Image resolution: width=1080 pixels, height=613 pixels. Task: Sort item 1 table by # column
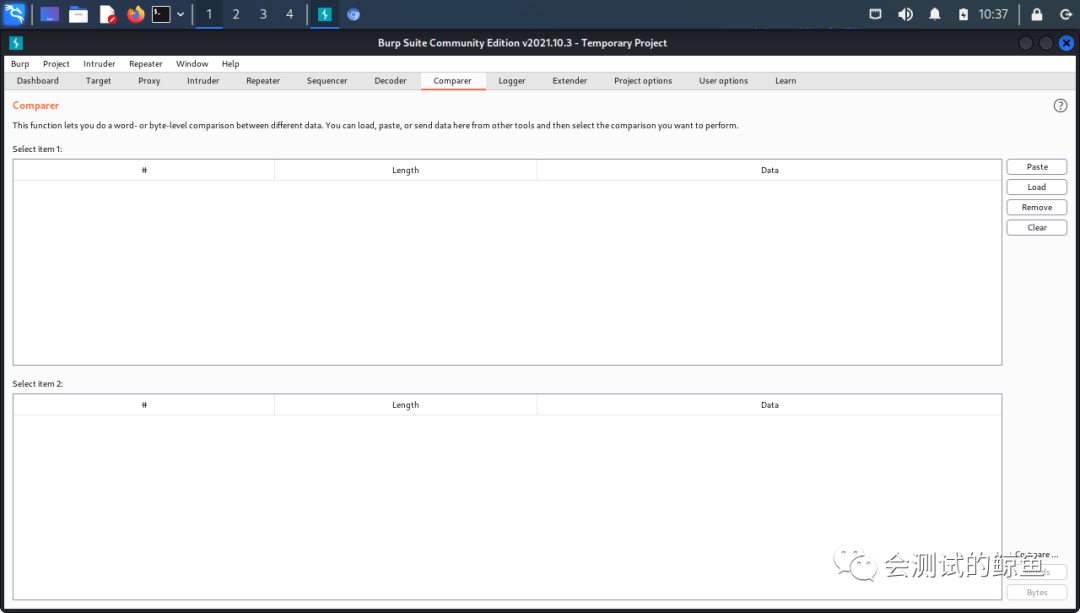pyautogui.click(x=144, y=170)
